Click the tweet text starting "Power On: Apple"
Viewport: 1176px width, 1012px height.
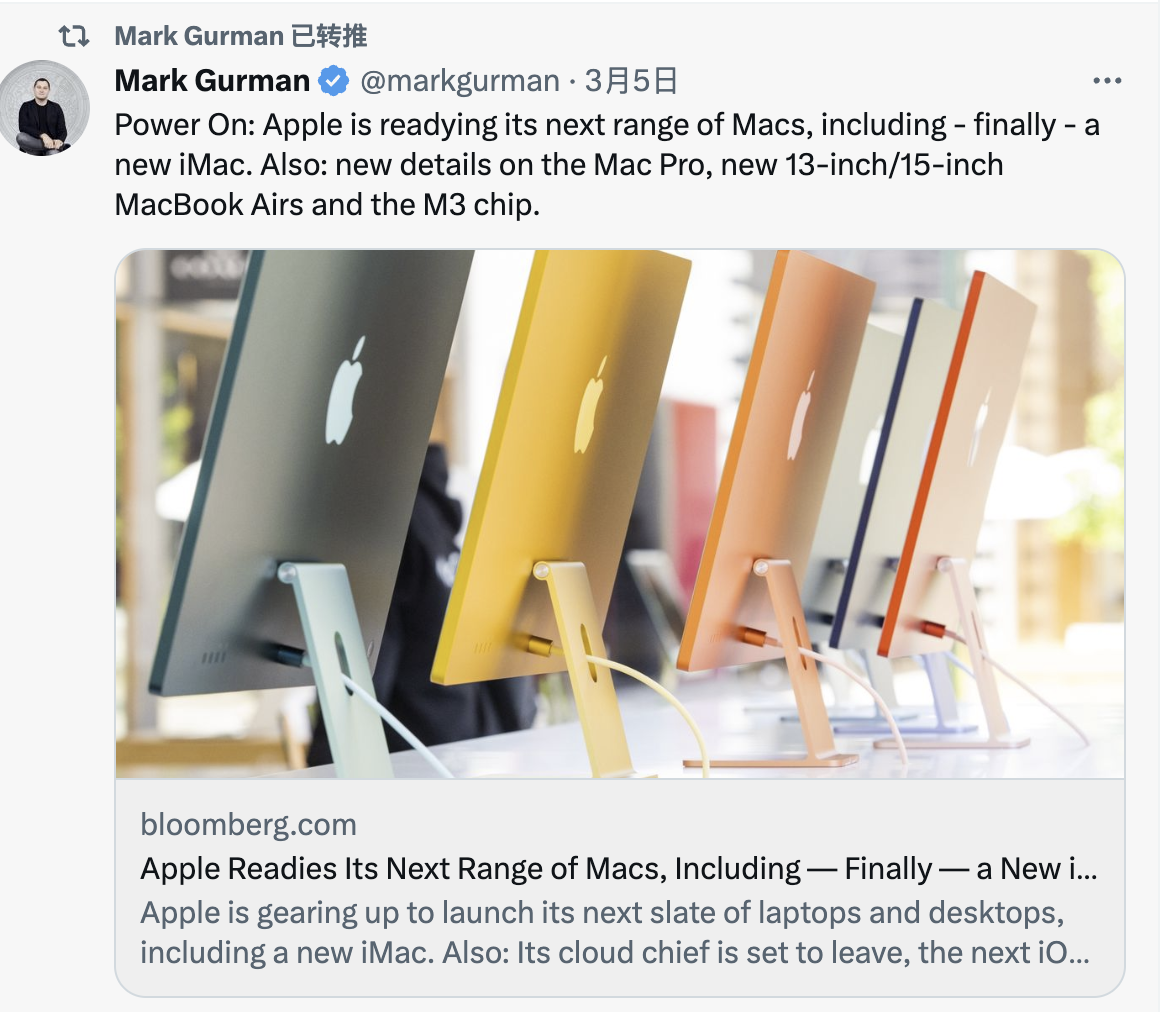pyautogui.click(x=608, y=164)
